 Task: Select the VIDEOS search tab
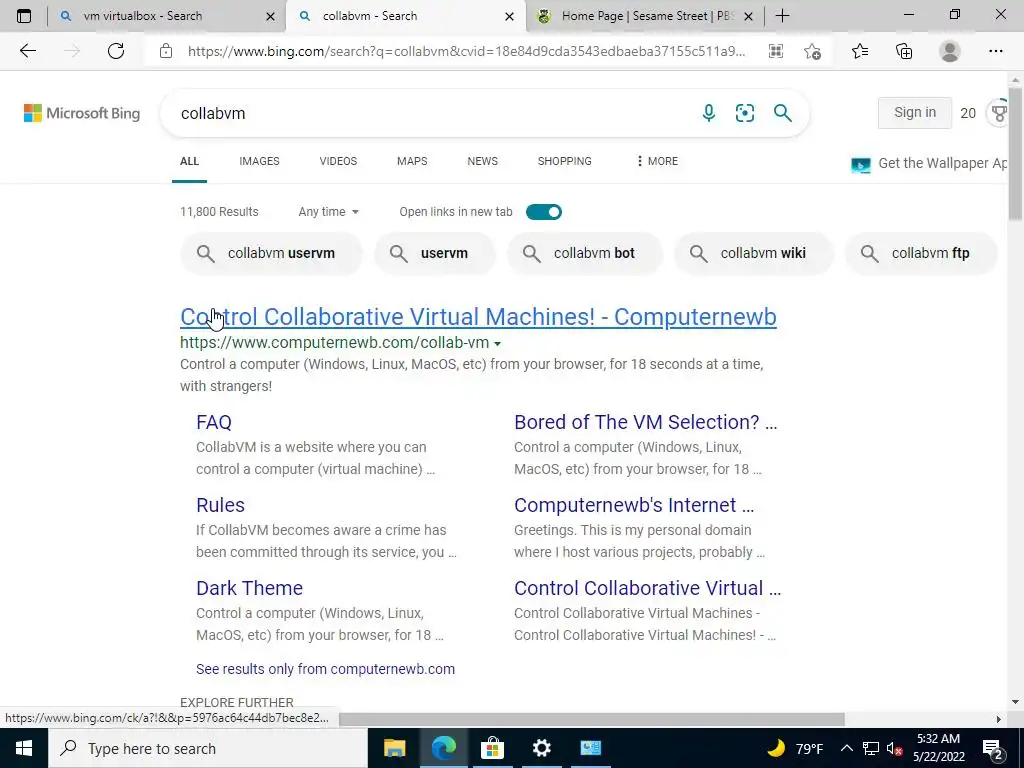(338, 161)
